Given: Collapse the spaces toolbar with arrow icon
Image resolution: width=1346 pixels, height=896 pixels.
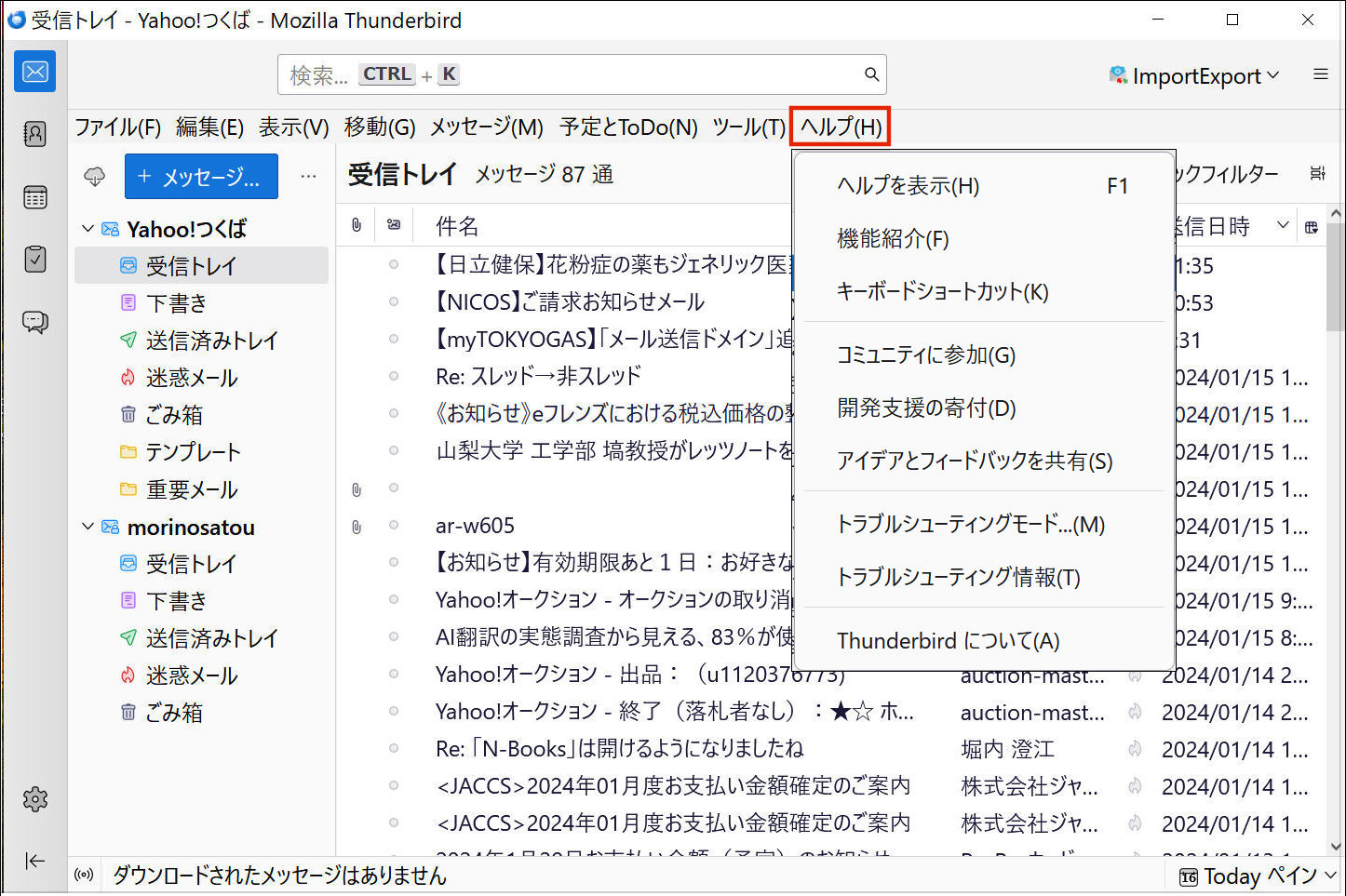Looking at the screenshot, I should coord(34,861).
